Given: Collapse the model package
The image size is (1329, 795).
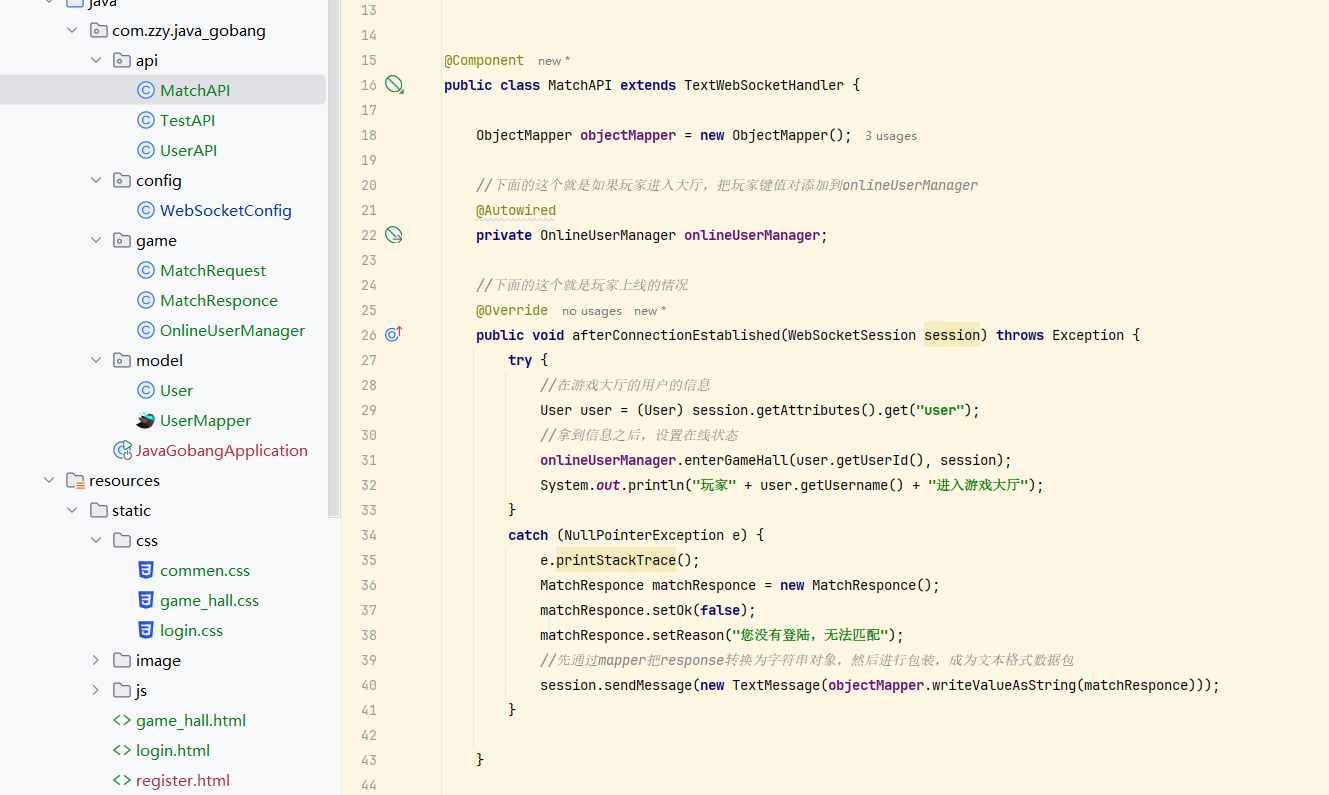Looking at the screenshot, I should [96, 360].
